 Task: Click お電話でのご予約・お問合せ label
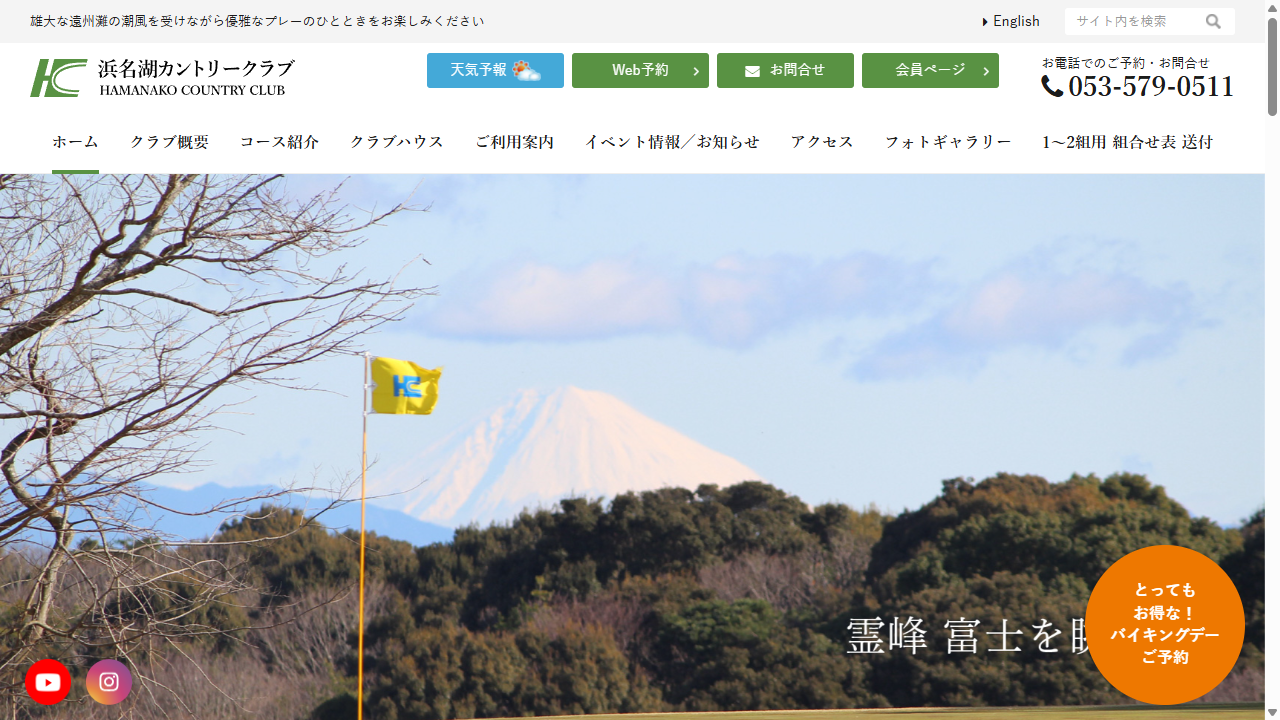(1125, 62)
